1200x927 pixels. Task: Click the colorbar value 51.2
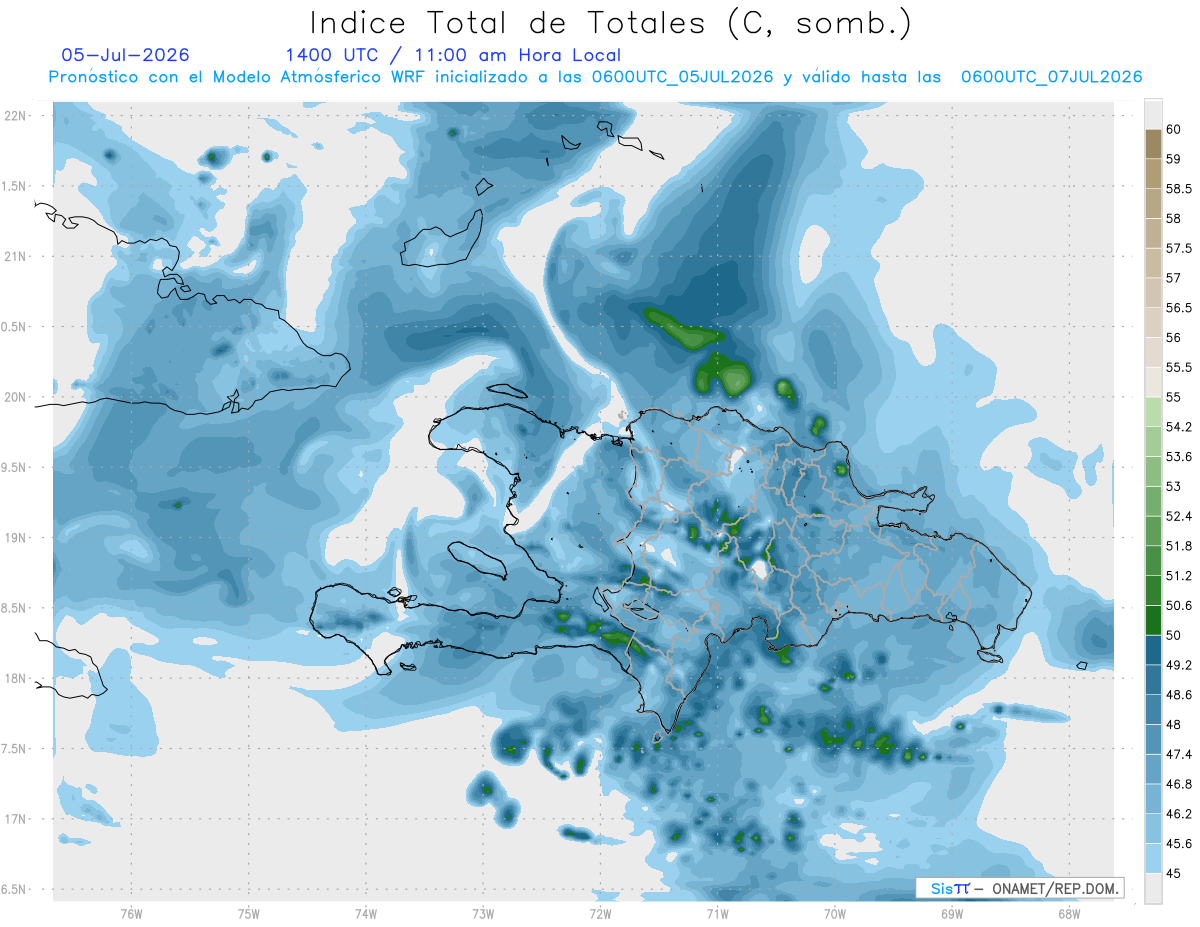click(1179, 576)
